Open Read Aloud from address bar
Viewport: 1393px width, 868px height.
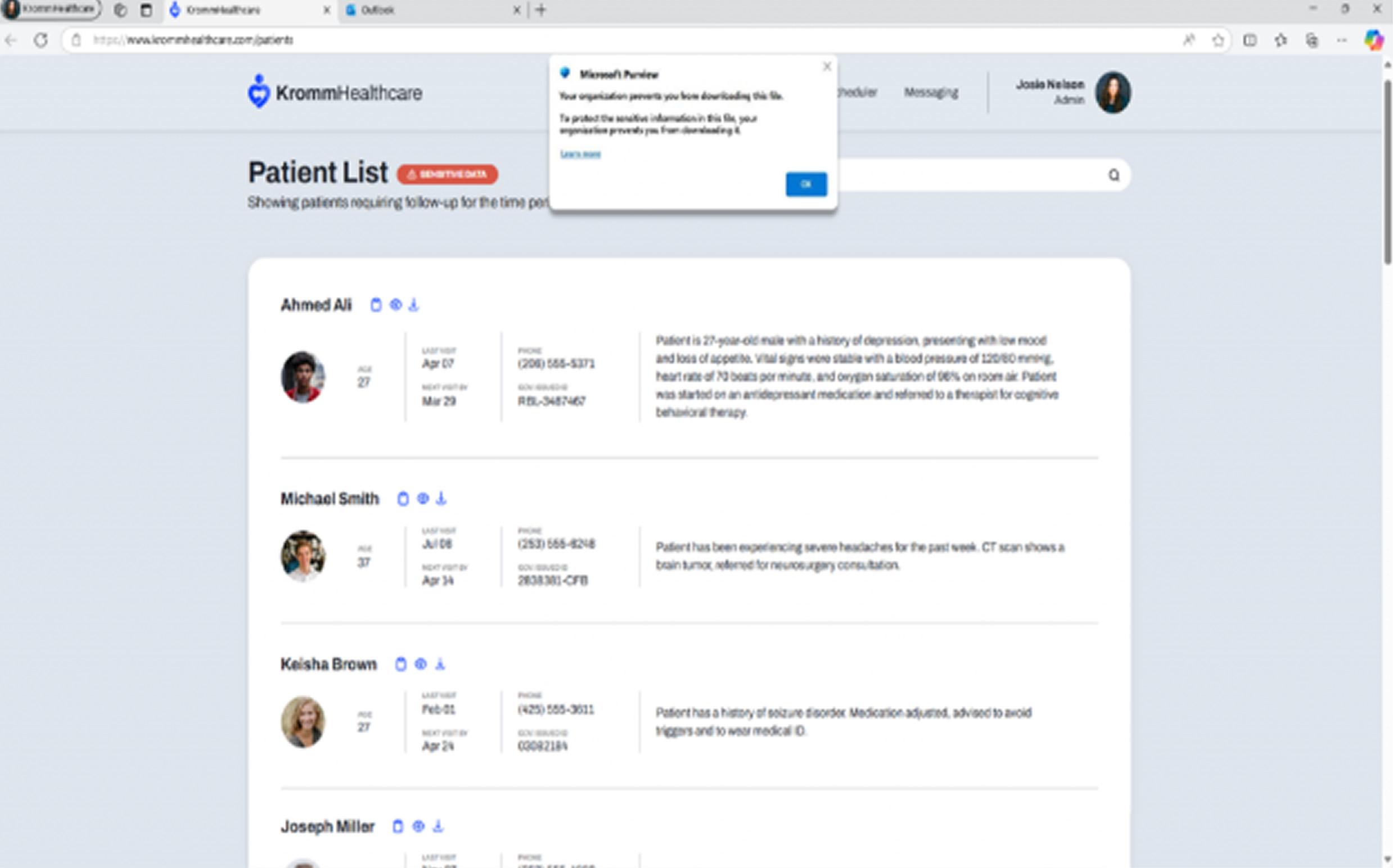[x=1189, y=40]
